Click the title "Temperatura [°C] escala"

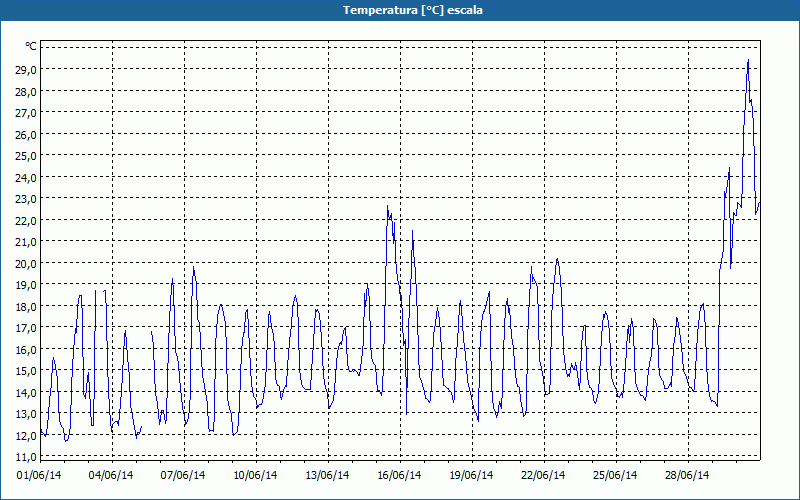(413, 10)
